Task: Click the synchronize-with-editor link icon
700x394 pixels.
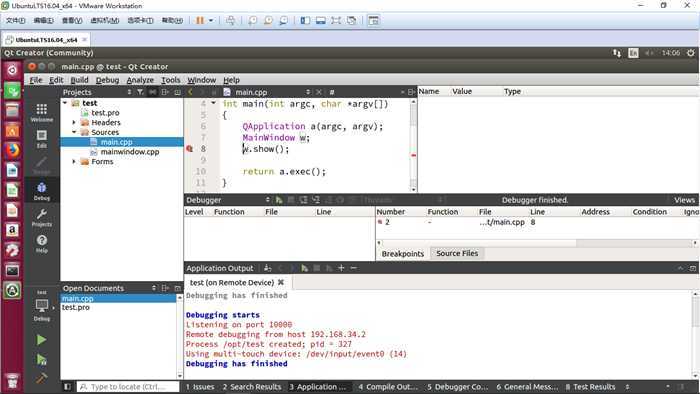Action: pos(153,92)
